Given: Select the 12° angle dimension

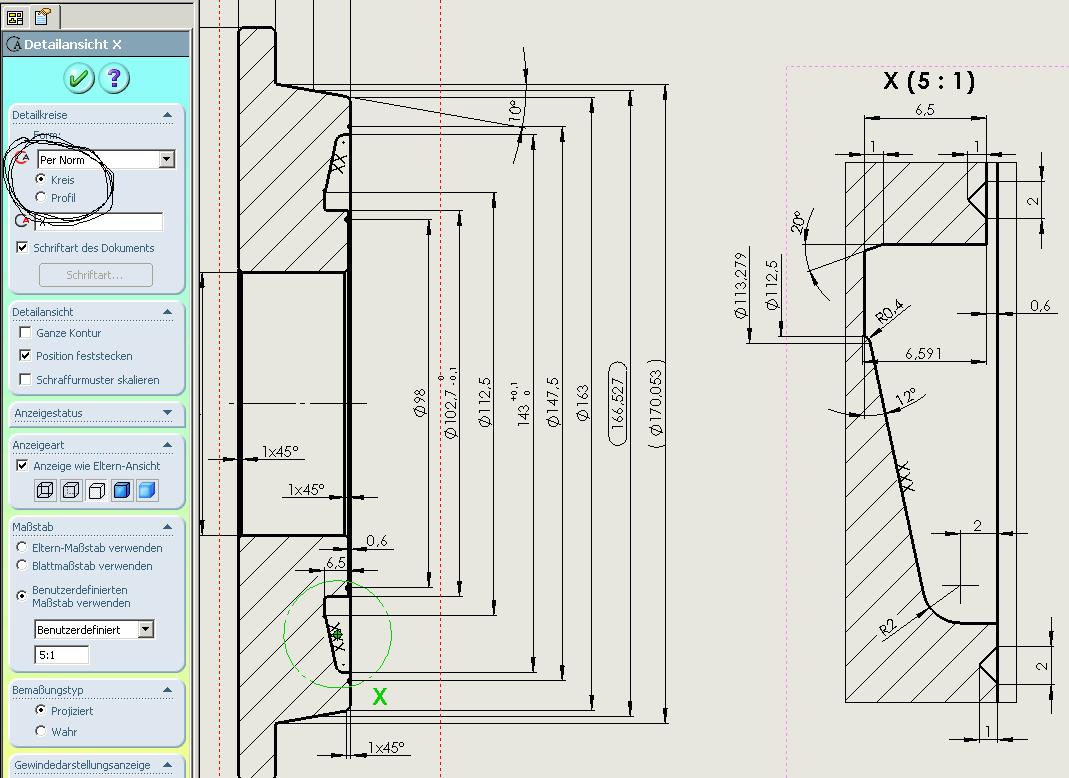Looking at the screenshot, I should (906, 398).
